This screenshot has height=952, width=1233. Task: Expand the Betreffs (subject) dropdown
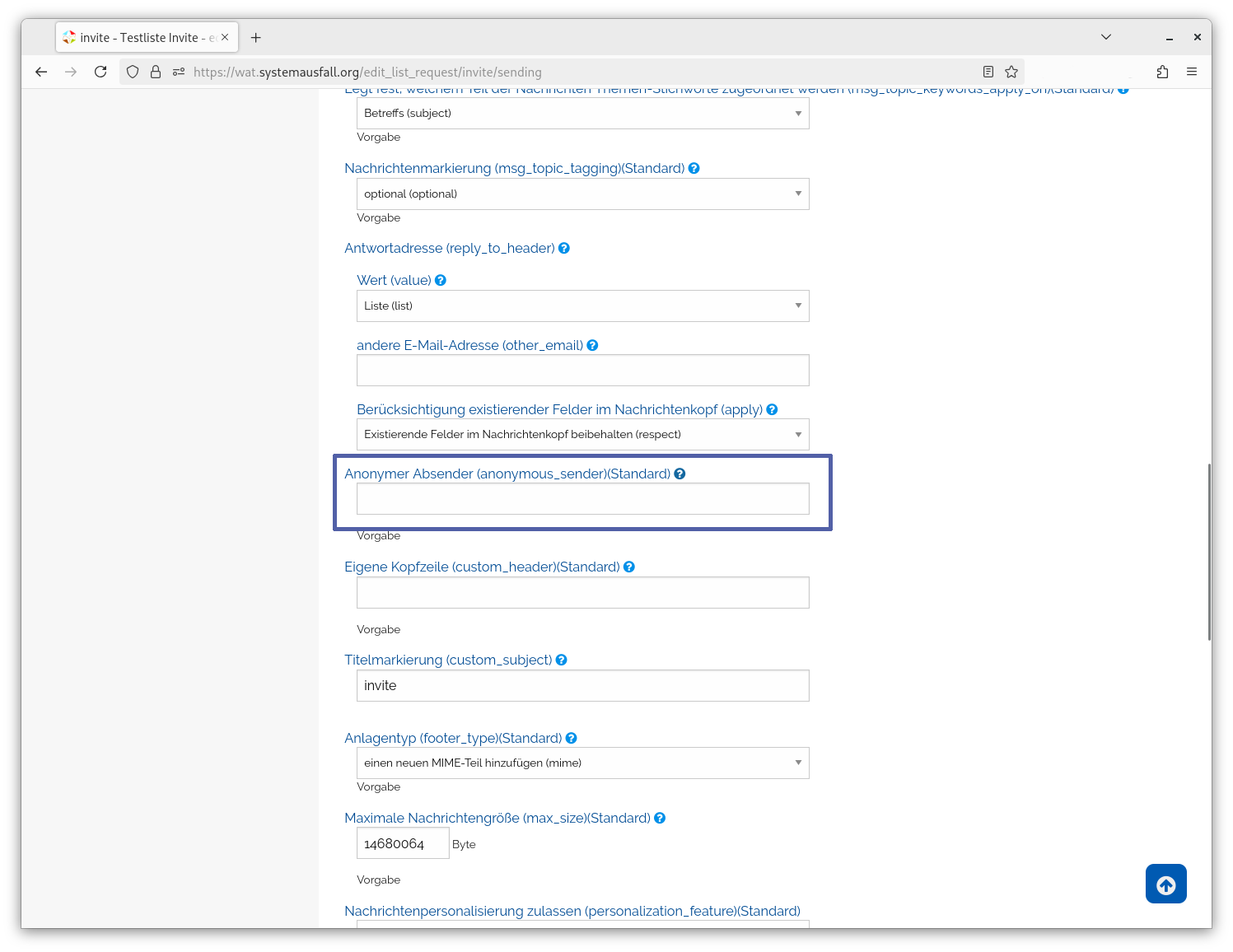click(x=583, y=113)
